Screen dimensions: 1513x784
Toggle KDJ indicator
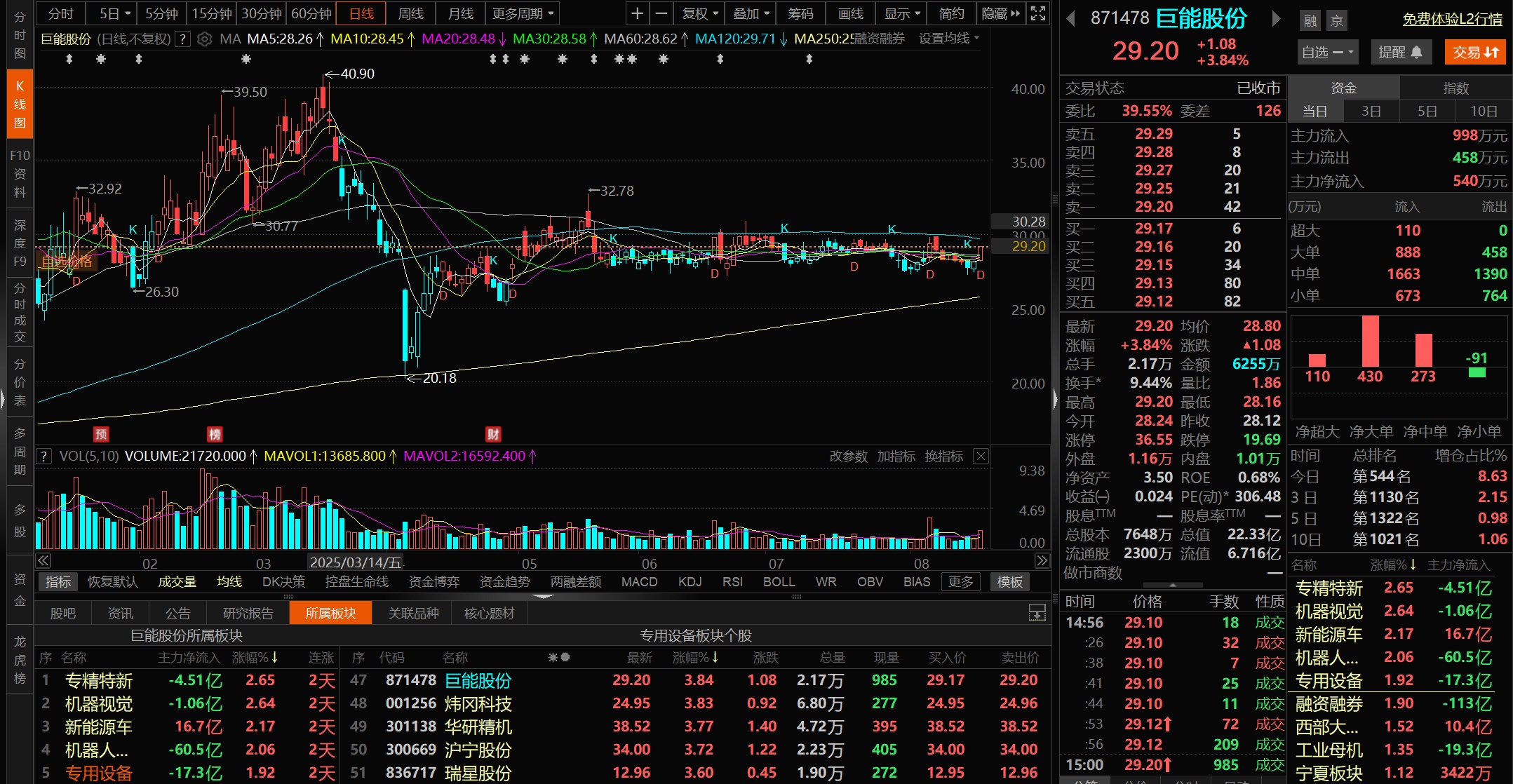tap(690, 582)
